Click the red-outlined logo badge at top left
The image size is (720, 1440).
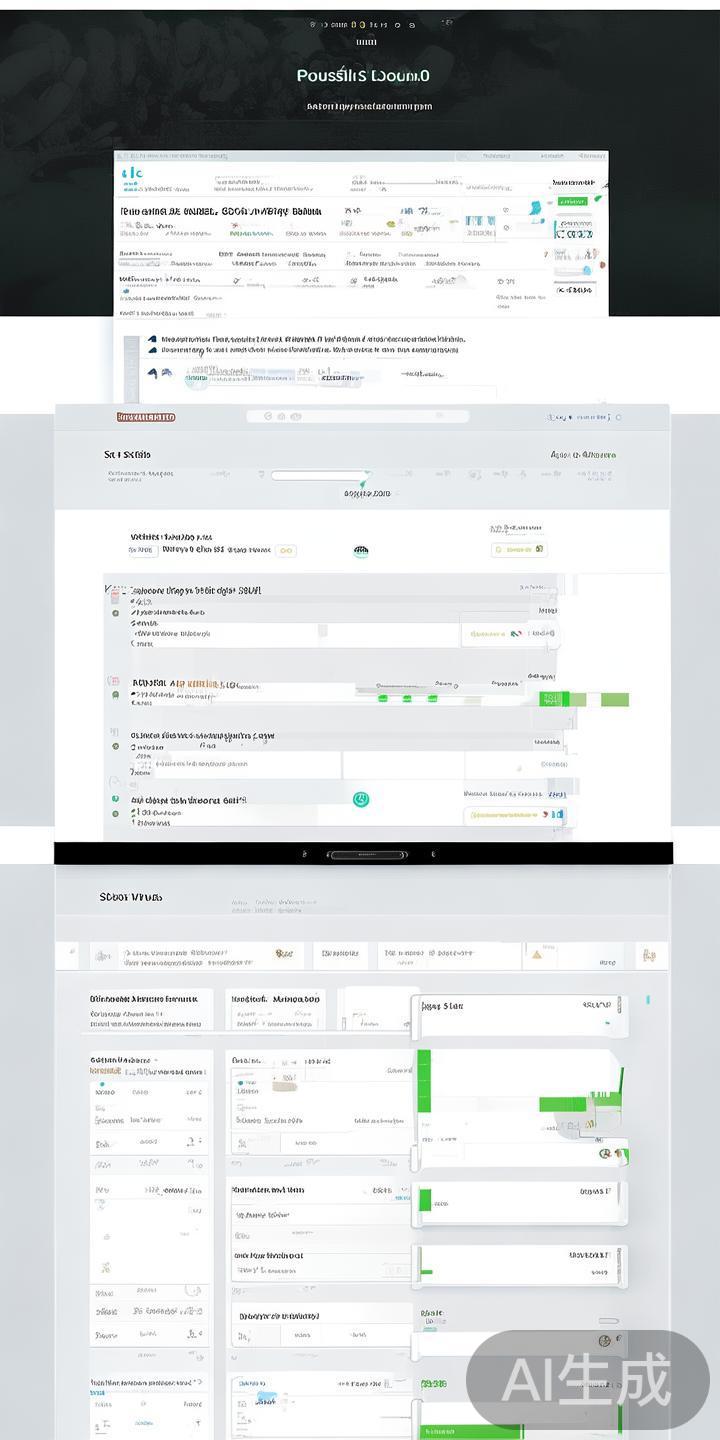point(146,417)
